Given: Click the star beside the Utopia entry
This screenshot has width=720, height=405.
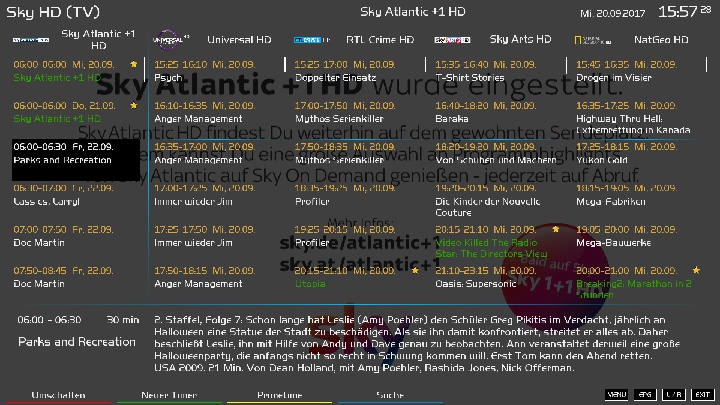Looking at the screenshot, I should tap(415, 270).
